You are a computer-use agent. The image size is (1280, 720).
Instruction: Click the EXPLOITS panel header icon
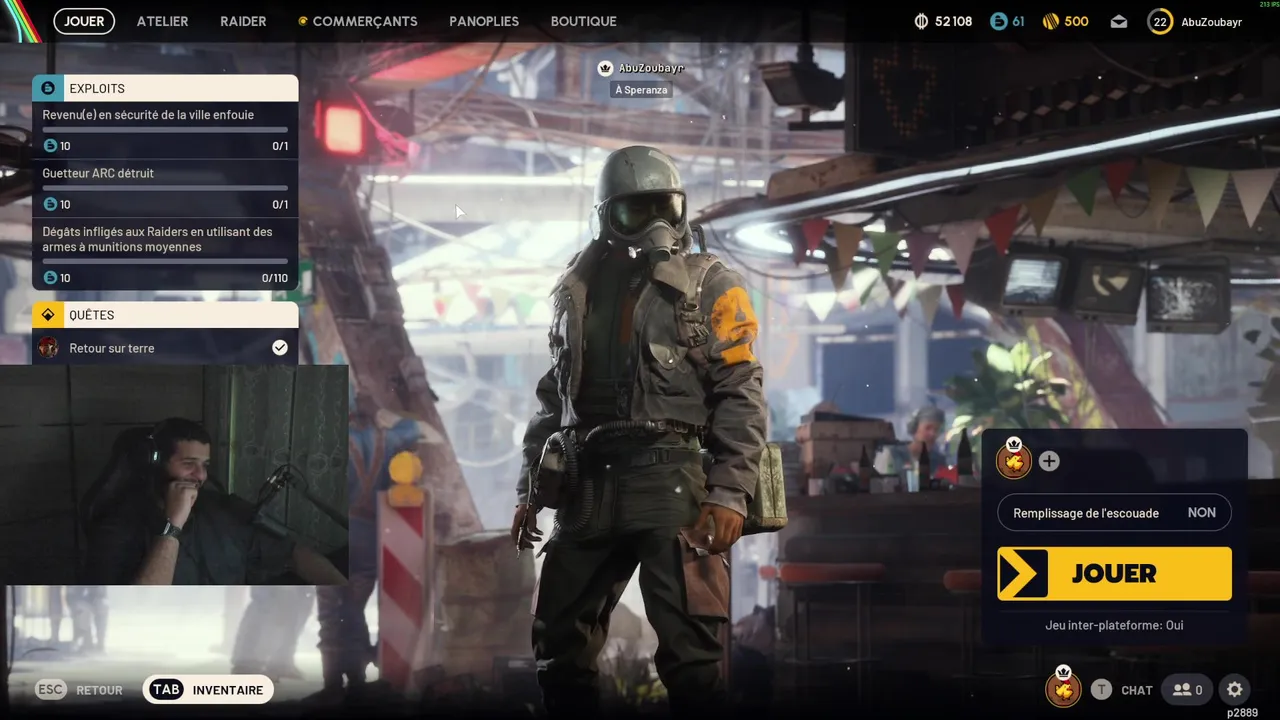pos(48,88)
